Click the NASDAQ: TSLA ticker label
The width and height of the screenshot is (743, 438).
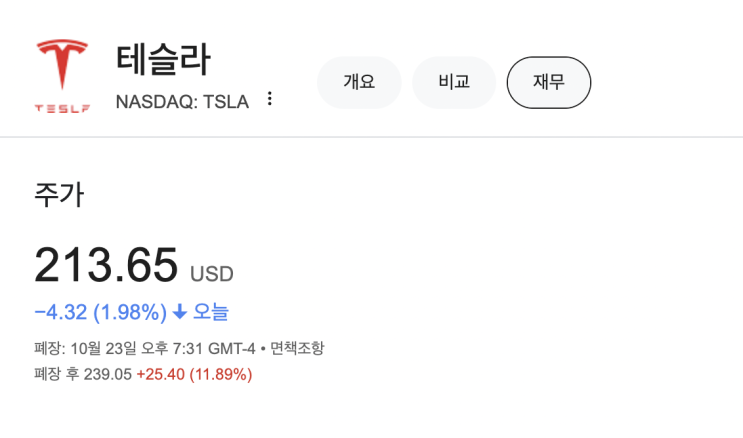[182, 101]
